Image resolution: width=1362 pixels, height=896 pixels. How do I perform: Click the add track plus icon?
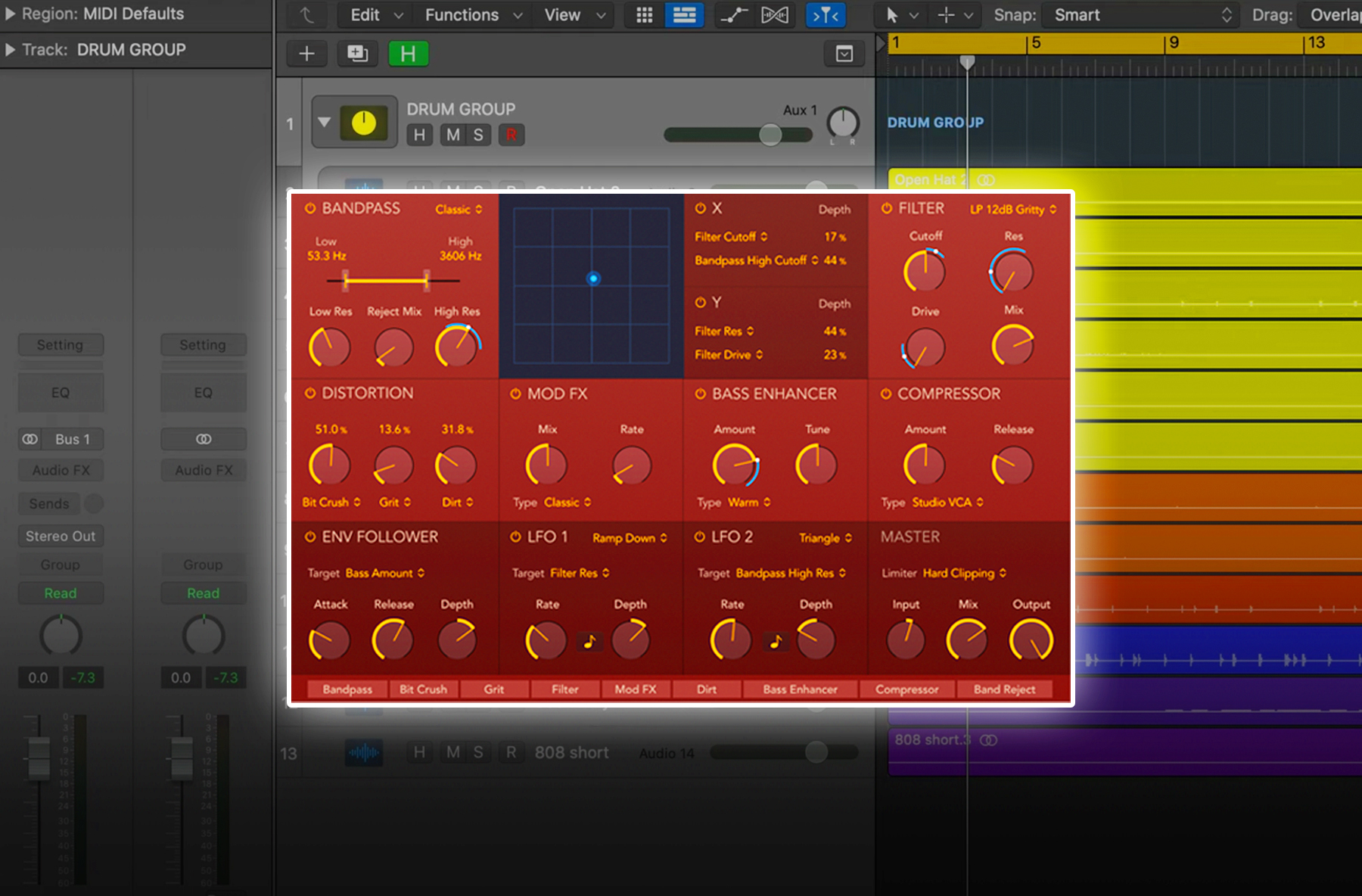click(306, 54)
